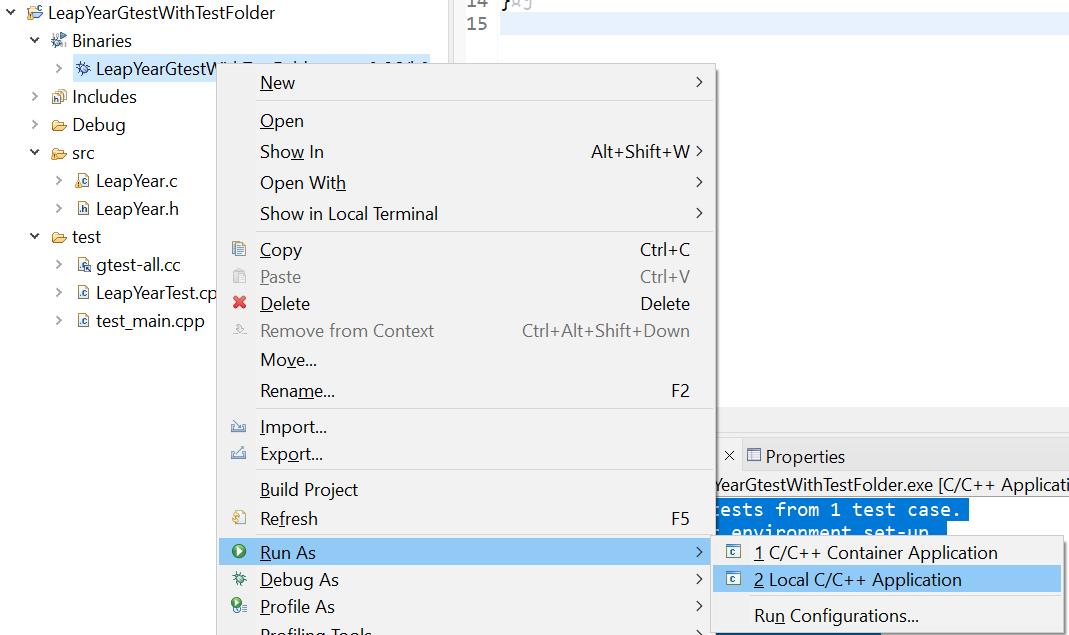
Task: Click the test_main.cpp file icon
Action: pyautogui.click(x=82, y=321)
